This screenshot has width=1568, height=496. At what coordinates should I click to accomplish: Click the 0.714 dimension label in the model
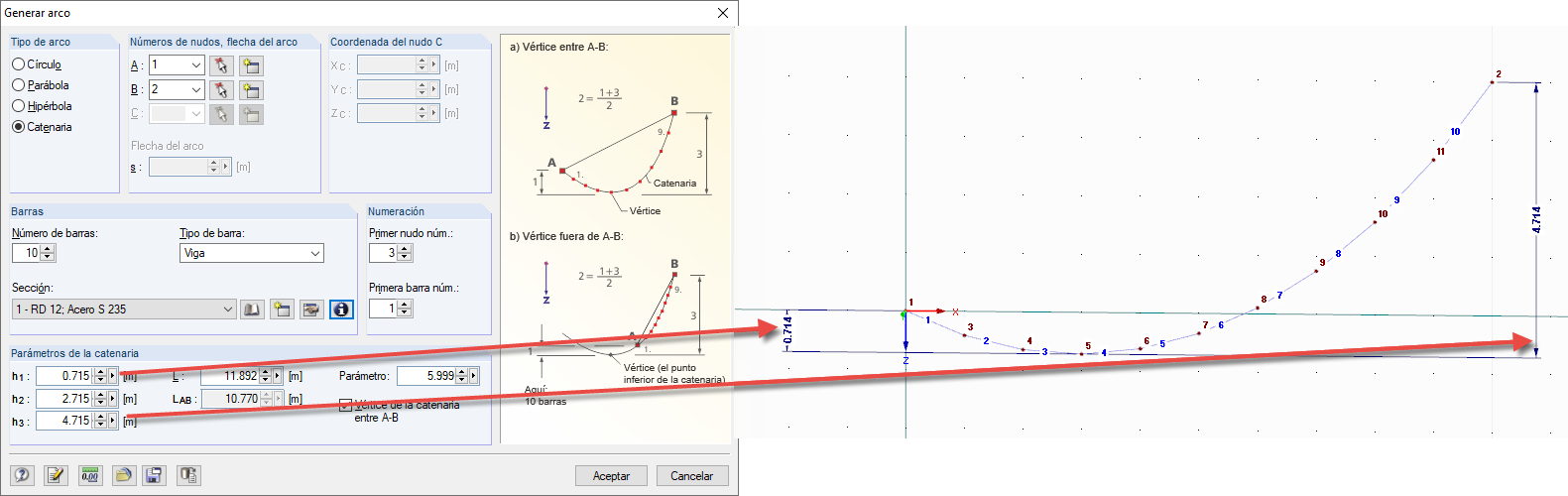click(x=787, y=330)
